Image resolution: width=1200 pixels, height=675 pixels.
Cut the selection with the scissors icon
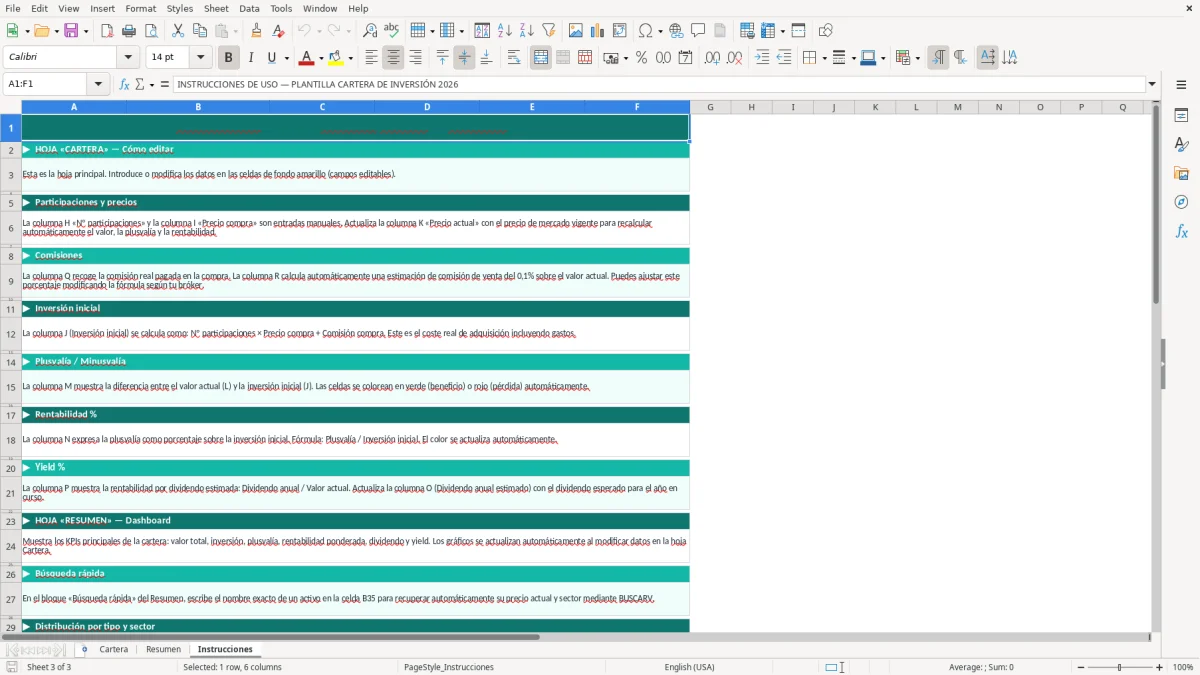coord(178,31)
